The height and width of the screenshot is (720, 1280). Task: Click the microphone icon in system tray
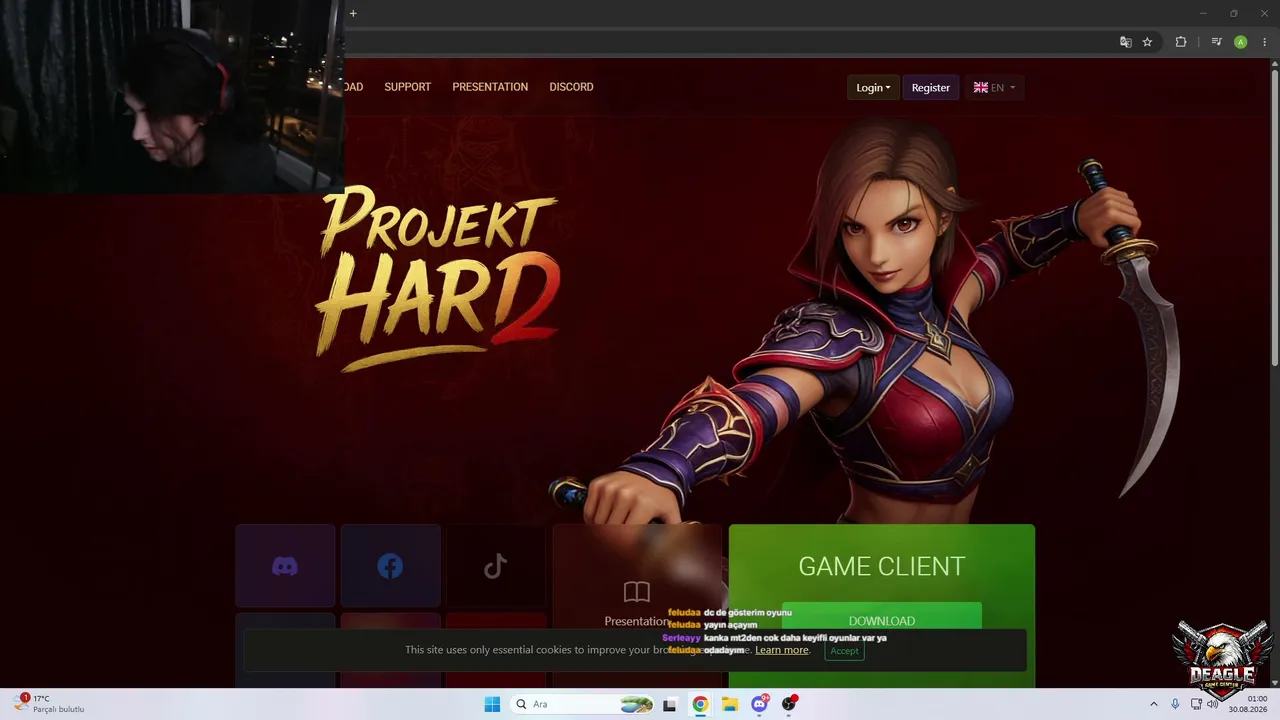point(1175,704)
